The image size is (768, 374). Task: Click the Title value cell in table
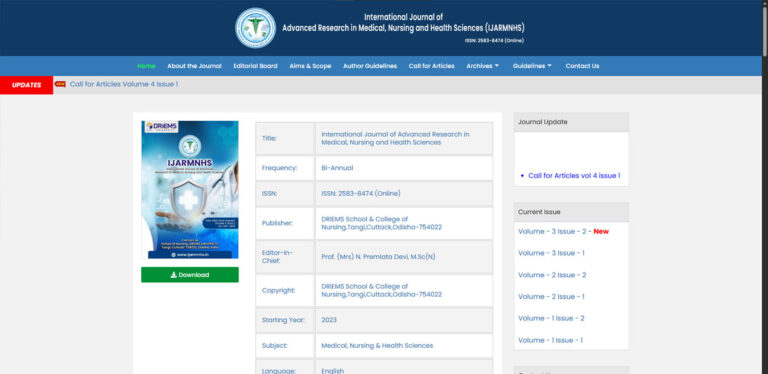click(404, 139)
